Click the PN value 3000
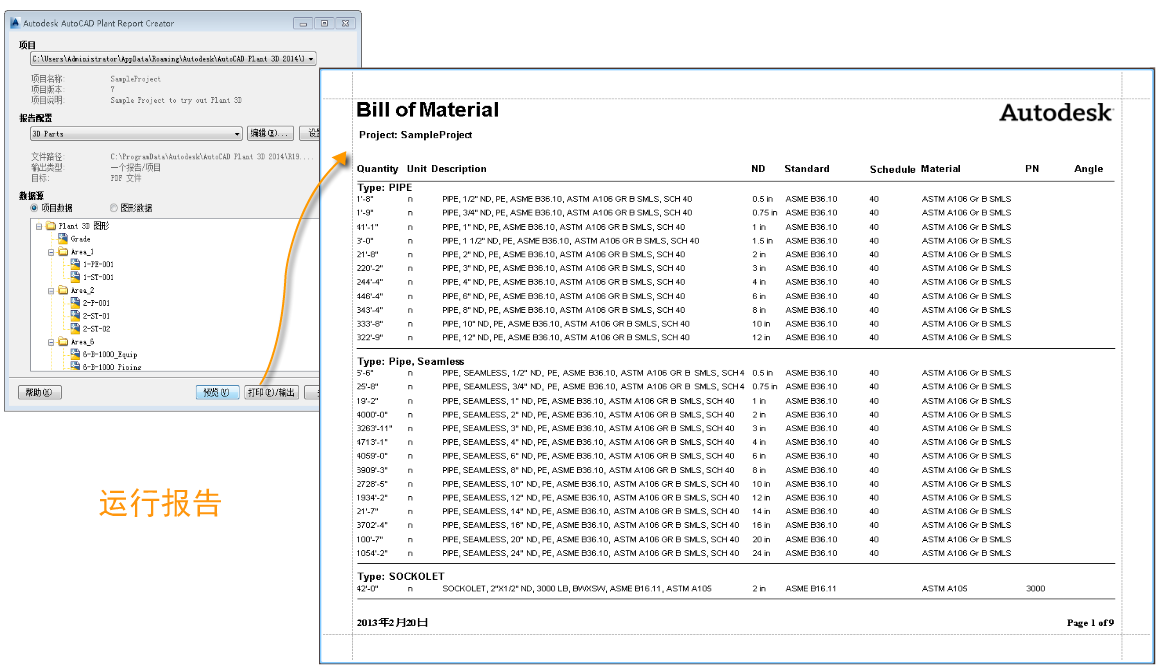The image size is (1159, 669). [1036, 589]
